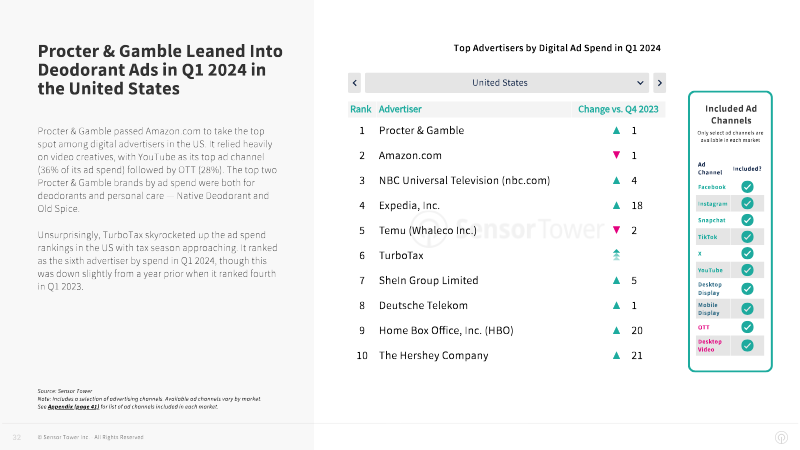The height and width of the screenshot is (450, 800).
Task: Toggle the Facebook included checkmark
Action: (x=747, y=187)
